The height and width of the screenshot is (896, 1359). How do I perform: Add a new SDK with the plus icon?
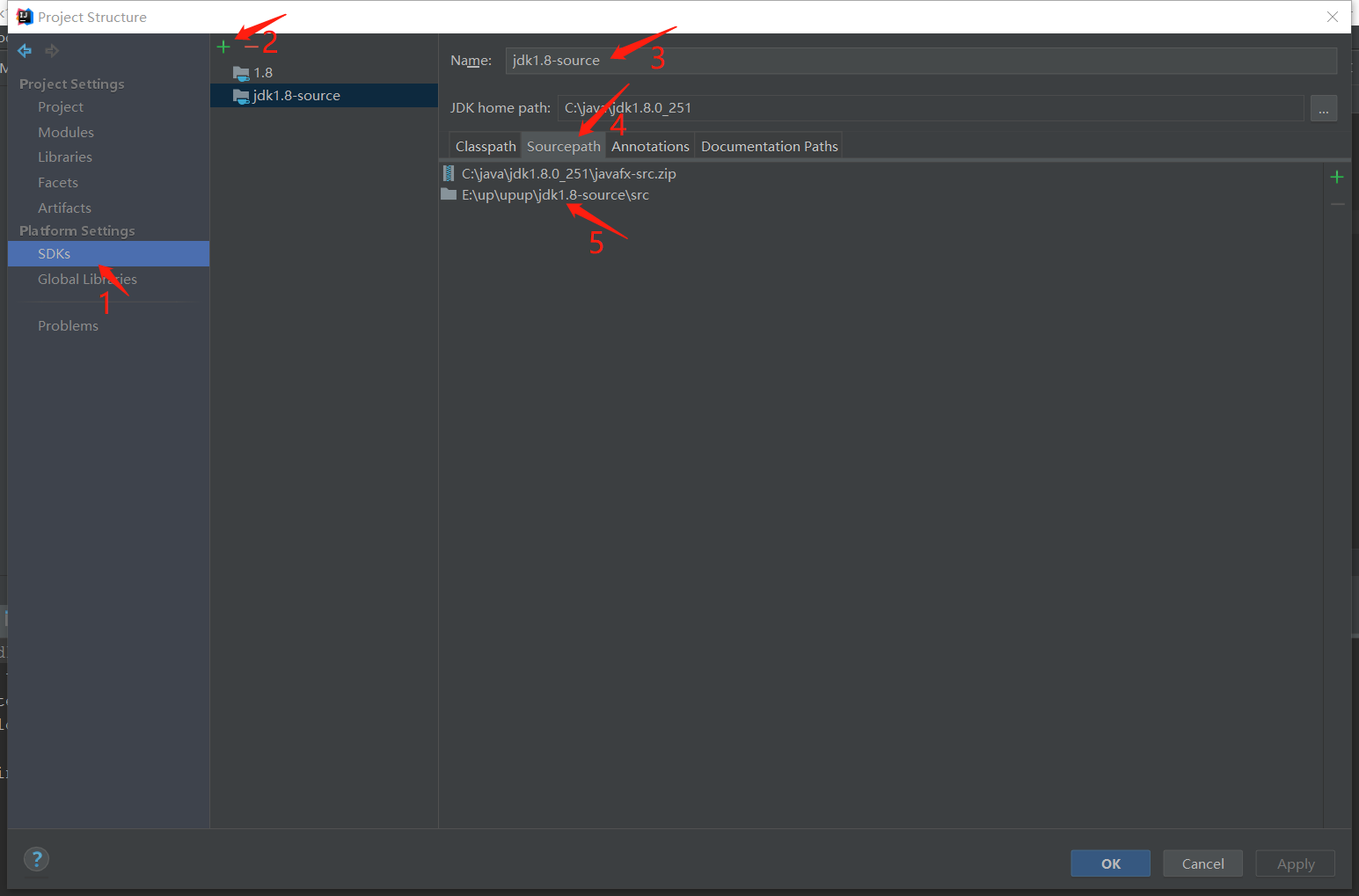pyautogui.click(x=223, y=47)
